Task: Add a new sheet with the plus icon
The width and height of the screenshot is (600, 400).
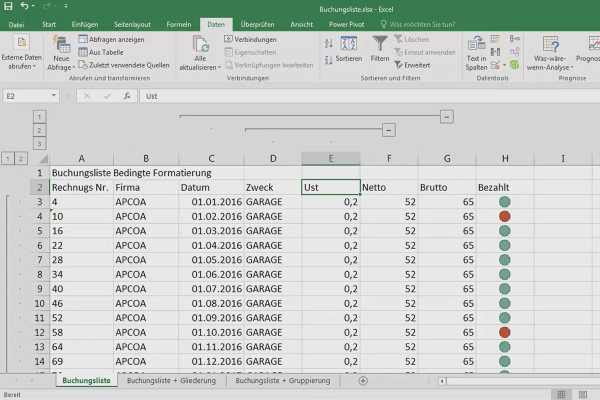Action: coord(363,380)
